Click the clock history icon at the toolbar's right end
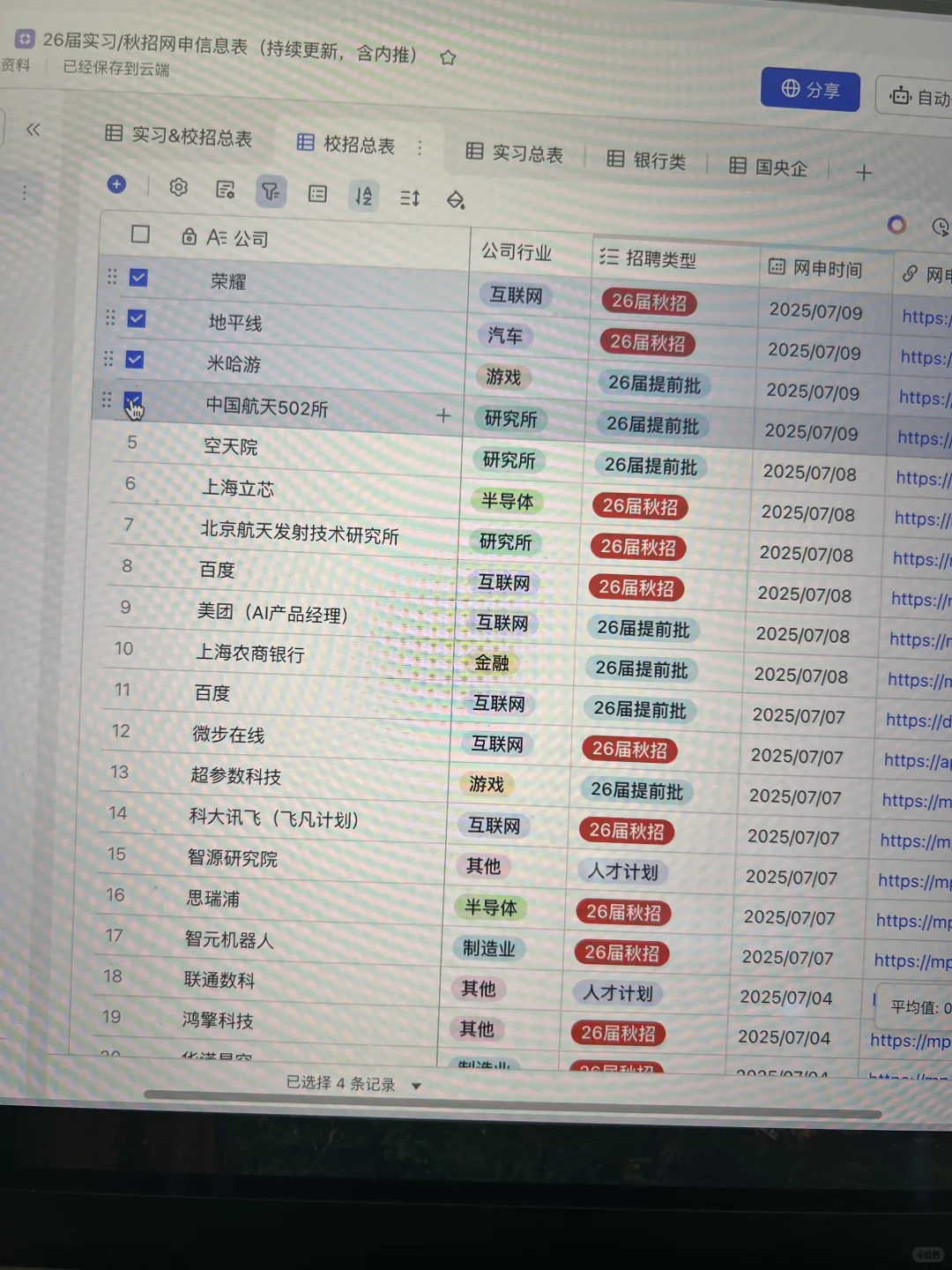The height and width of the screenshot is (1270, 952). 941,228
